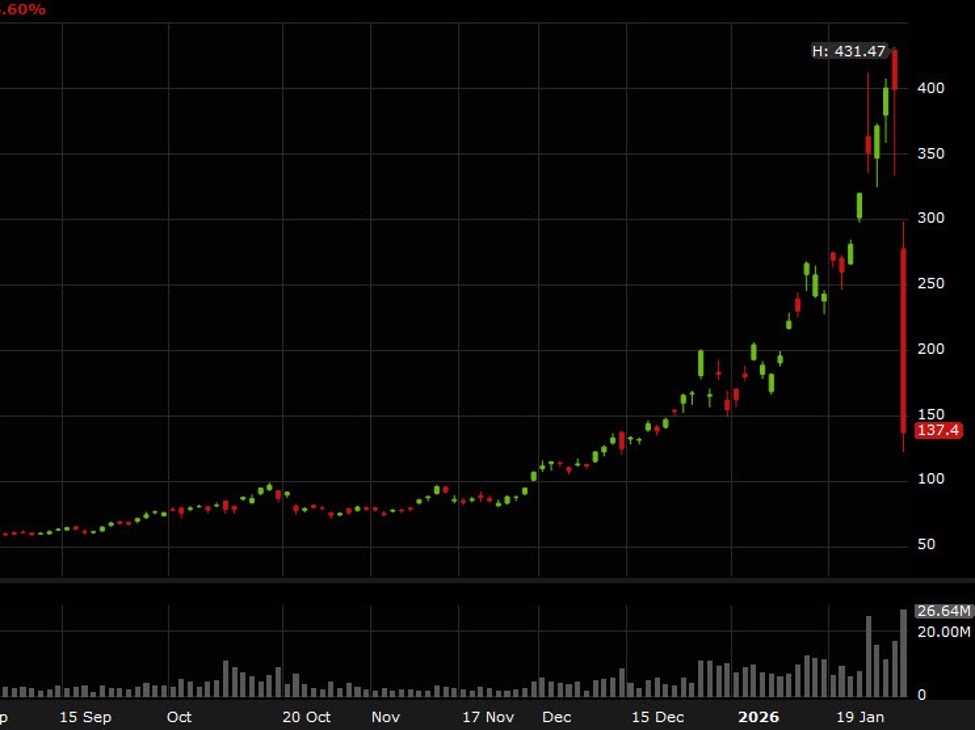Click the 300 price axis label
The height and width of the screenshot is (730, 975).
[x=932, y=219]
